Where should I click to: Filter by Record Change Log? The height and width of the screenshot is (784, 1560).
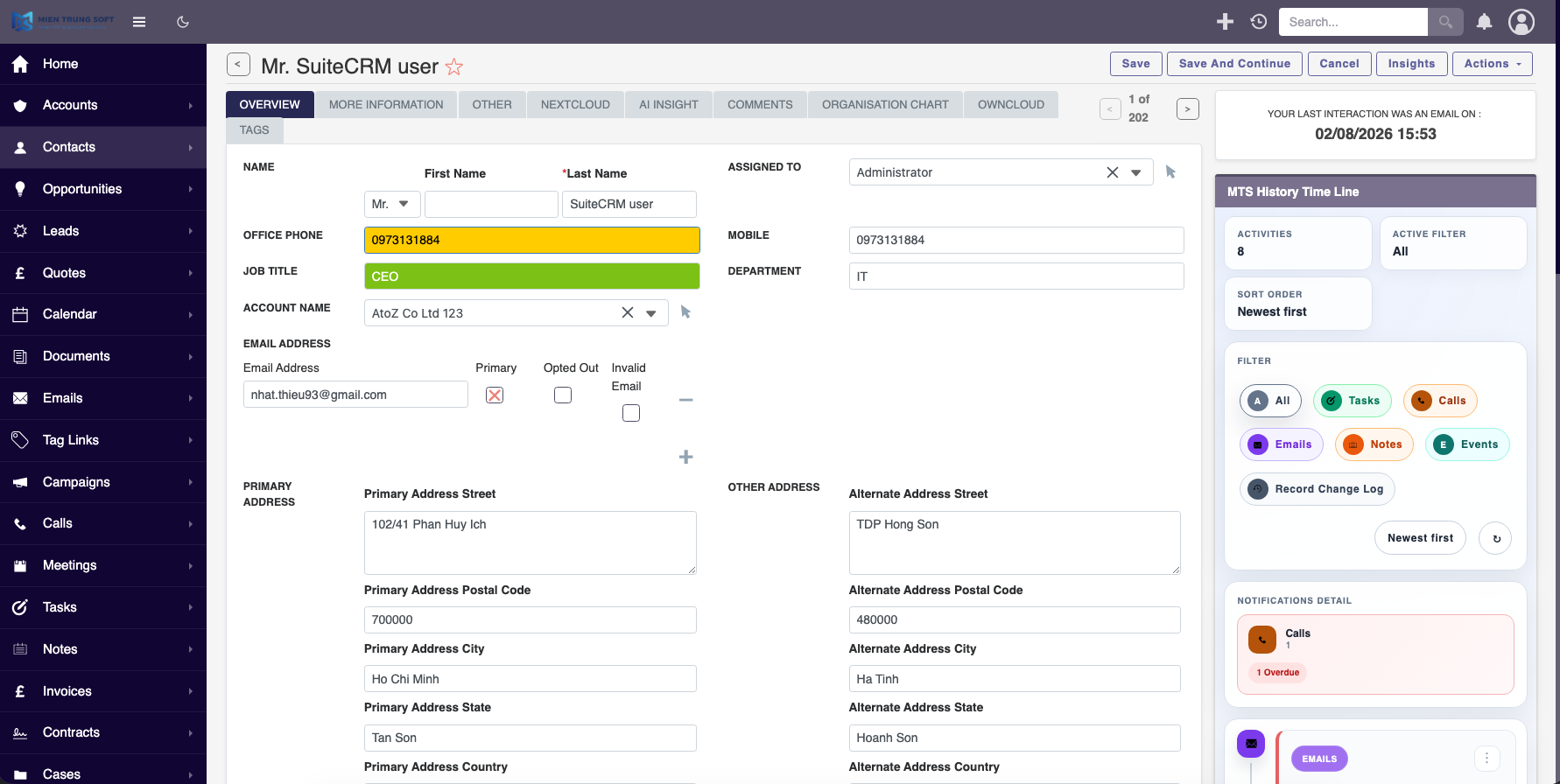click(x=1317, y=489)
